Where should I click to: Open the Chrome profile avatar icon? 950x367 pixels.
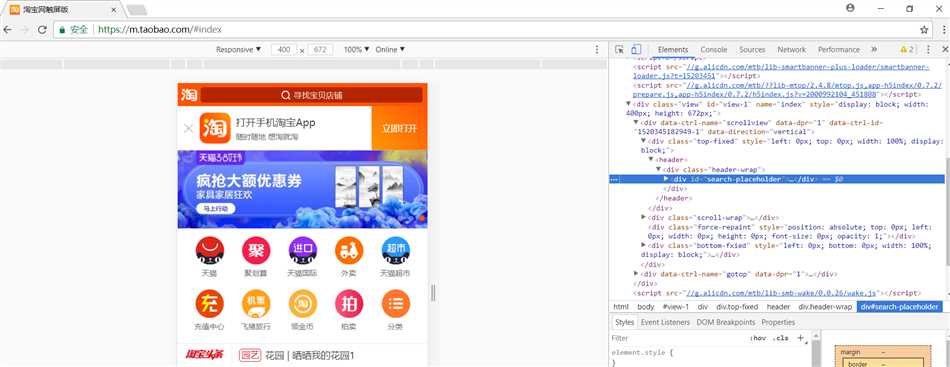pyautogui.click(x=851, y=8)
